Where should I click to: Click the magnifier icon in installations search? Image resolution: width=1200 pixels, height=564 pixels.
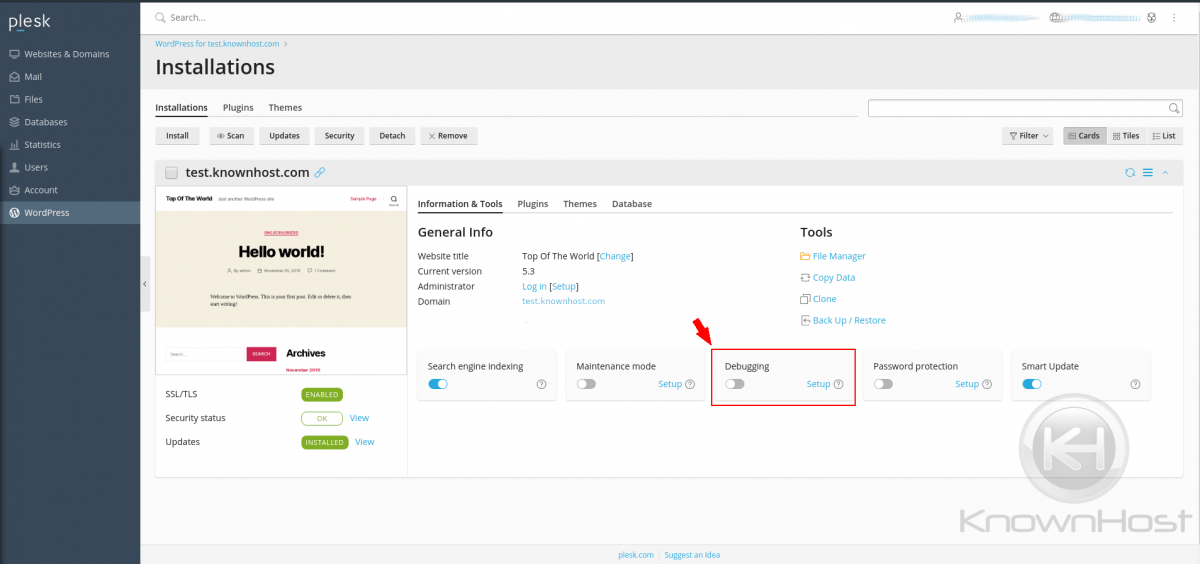pyautogui.click(x=1175, y=108)
